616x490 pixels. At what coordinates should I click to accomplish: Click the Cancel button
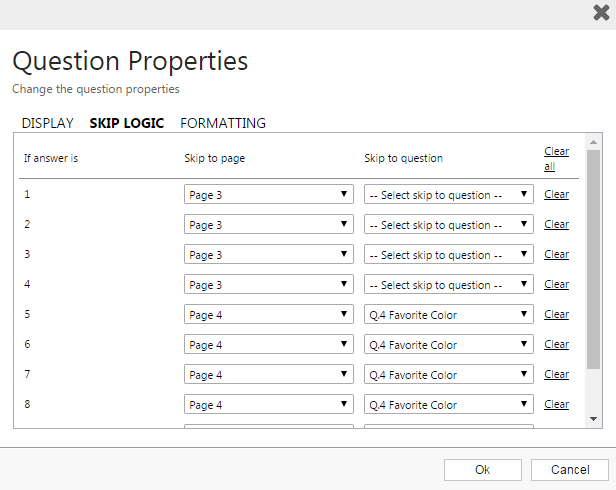tap(569, 470)
